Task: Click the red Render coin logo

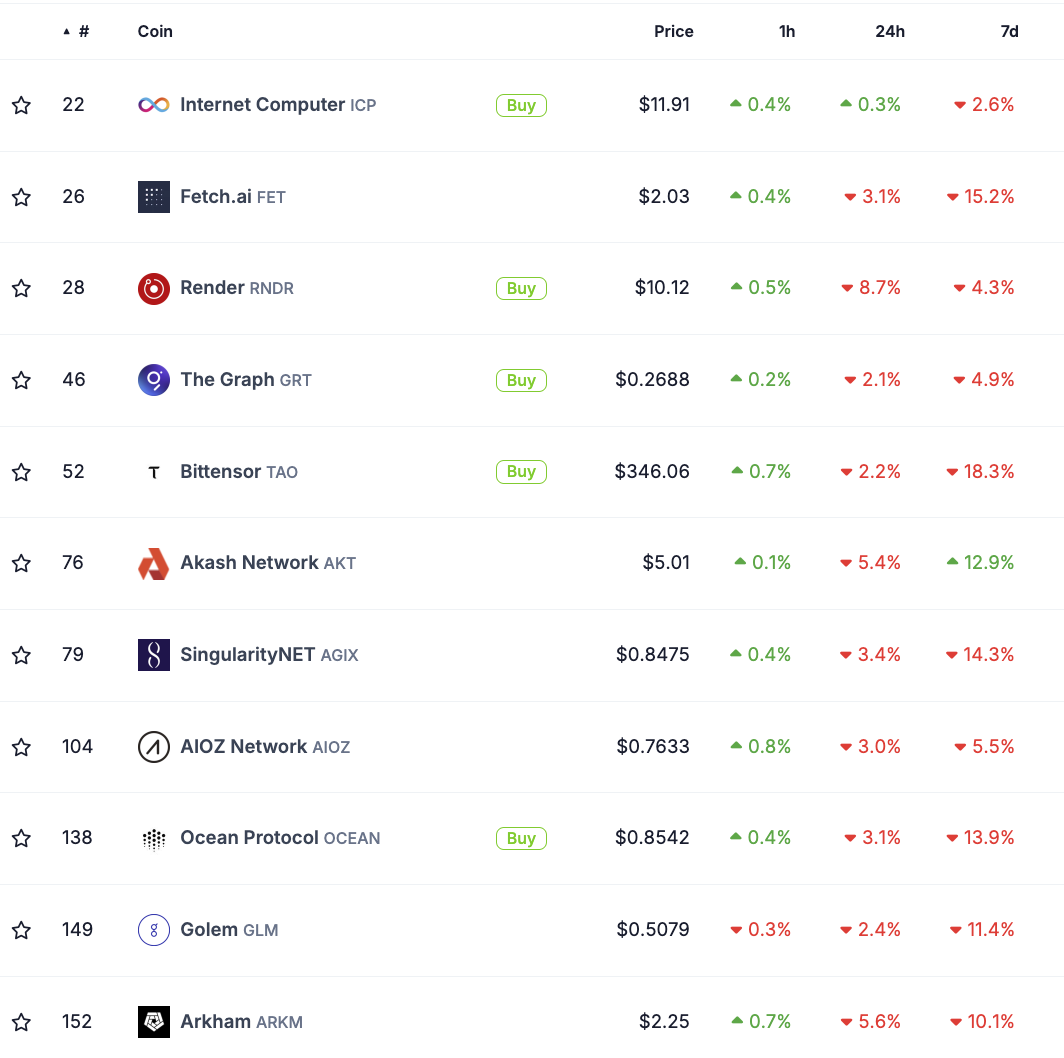Action: click(153, 289)
